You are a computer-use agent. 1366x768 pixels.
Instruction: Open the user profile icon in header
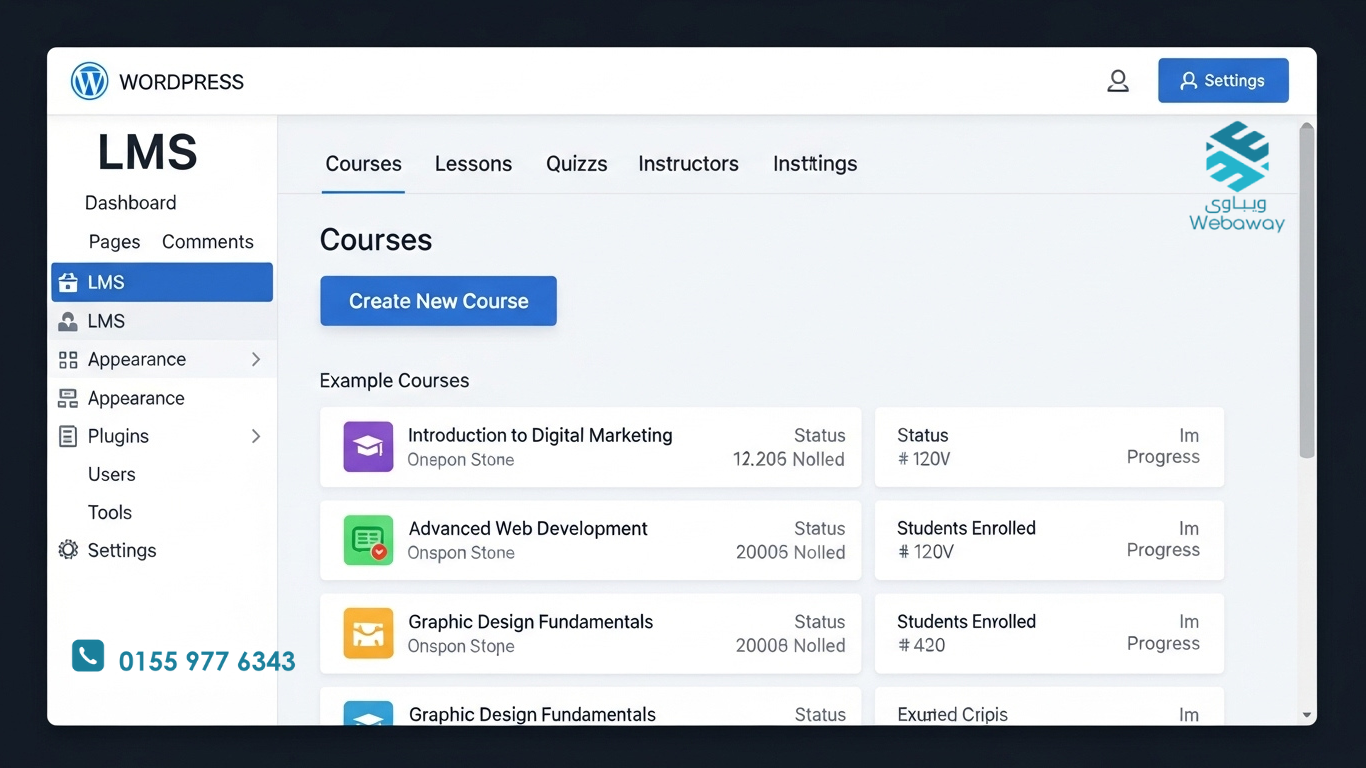point(1117,81)
